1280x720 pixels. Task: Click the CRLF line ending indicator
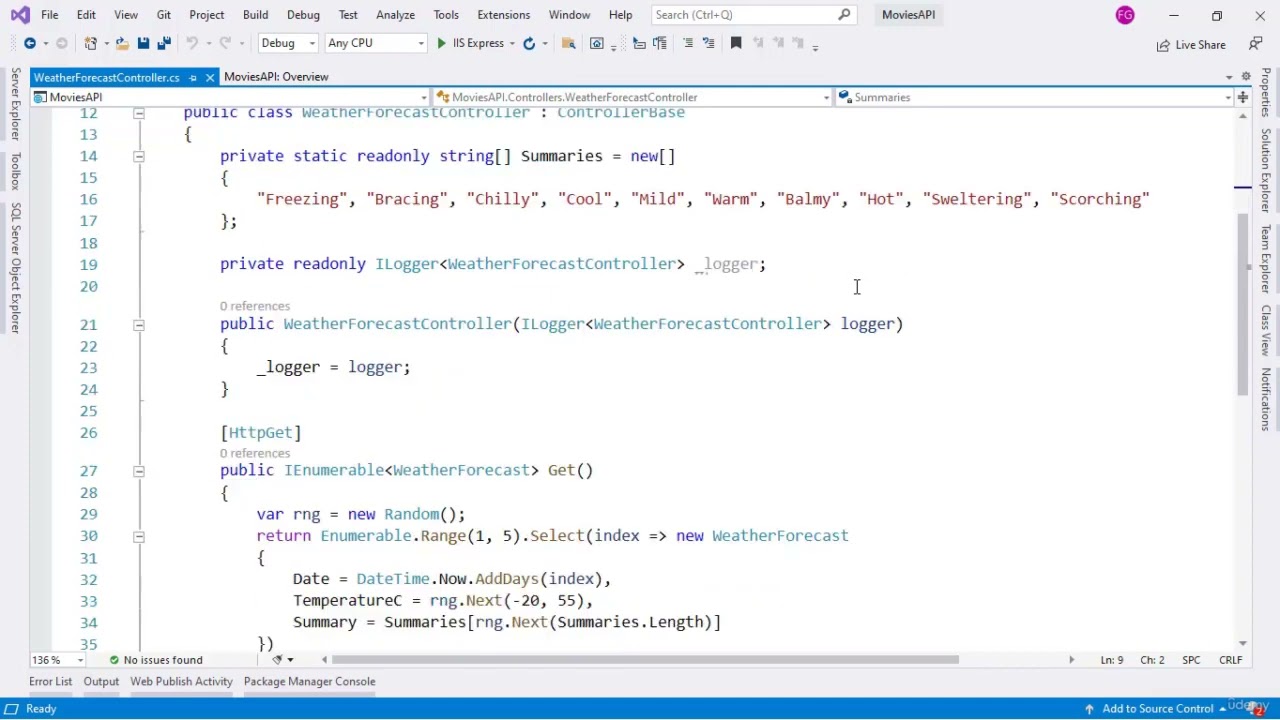coord(1231,660)
